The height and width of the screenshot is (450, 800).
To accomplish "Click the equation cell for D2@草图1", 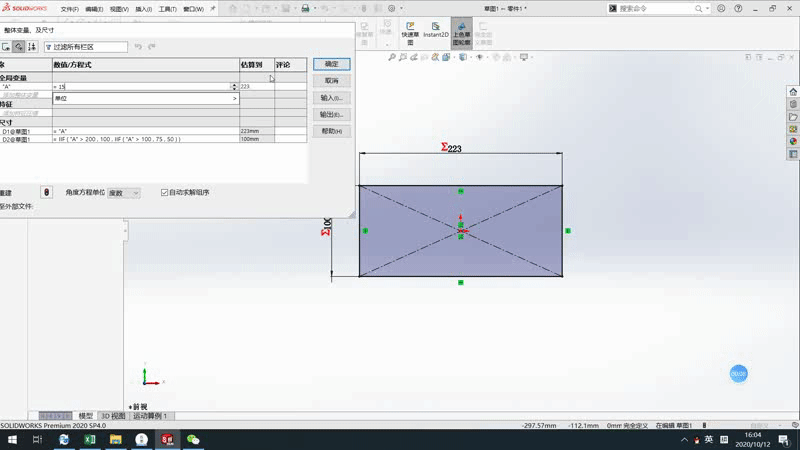I will [x=145, y=139].
